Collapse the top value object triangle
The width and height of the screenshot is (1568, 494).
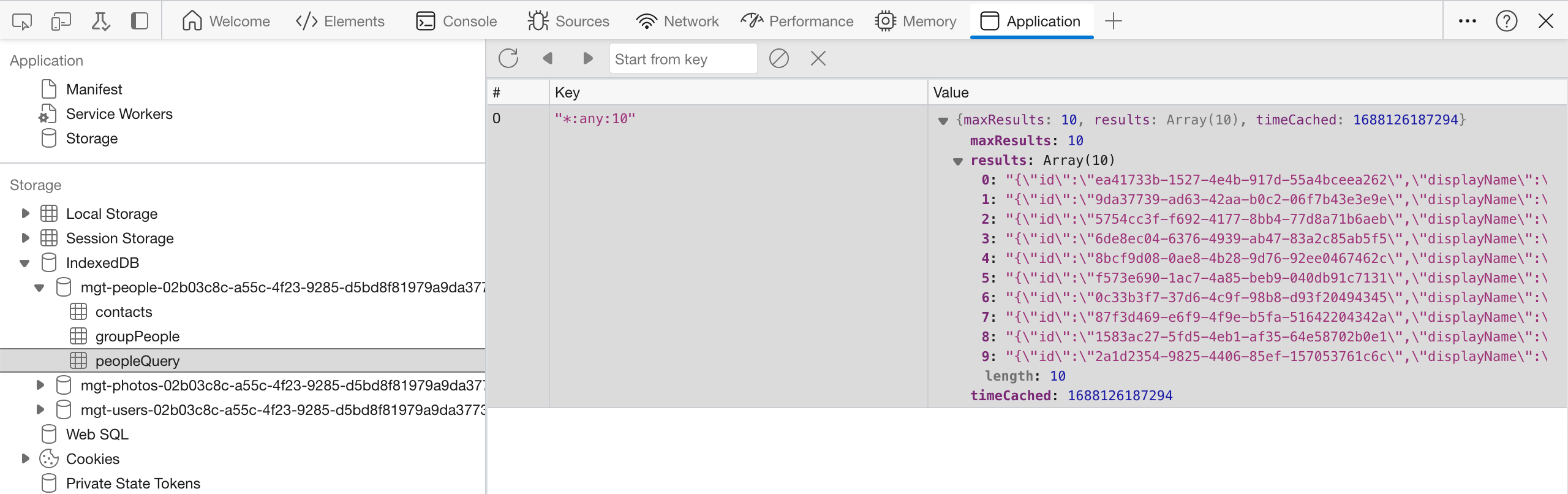pos(943,121)
